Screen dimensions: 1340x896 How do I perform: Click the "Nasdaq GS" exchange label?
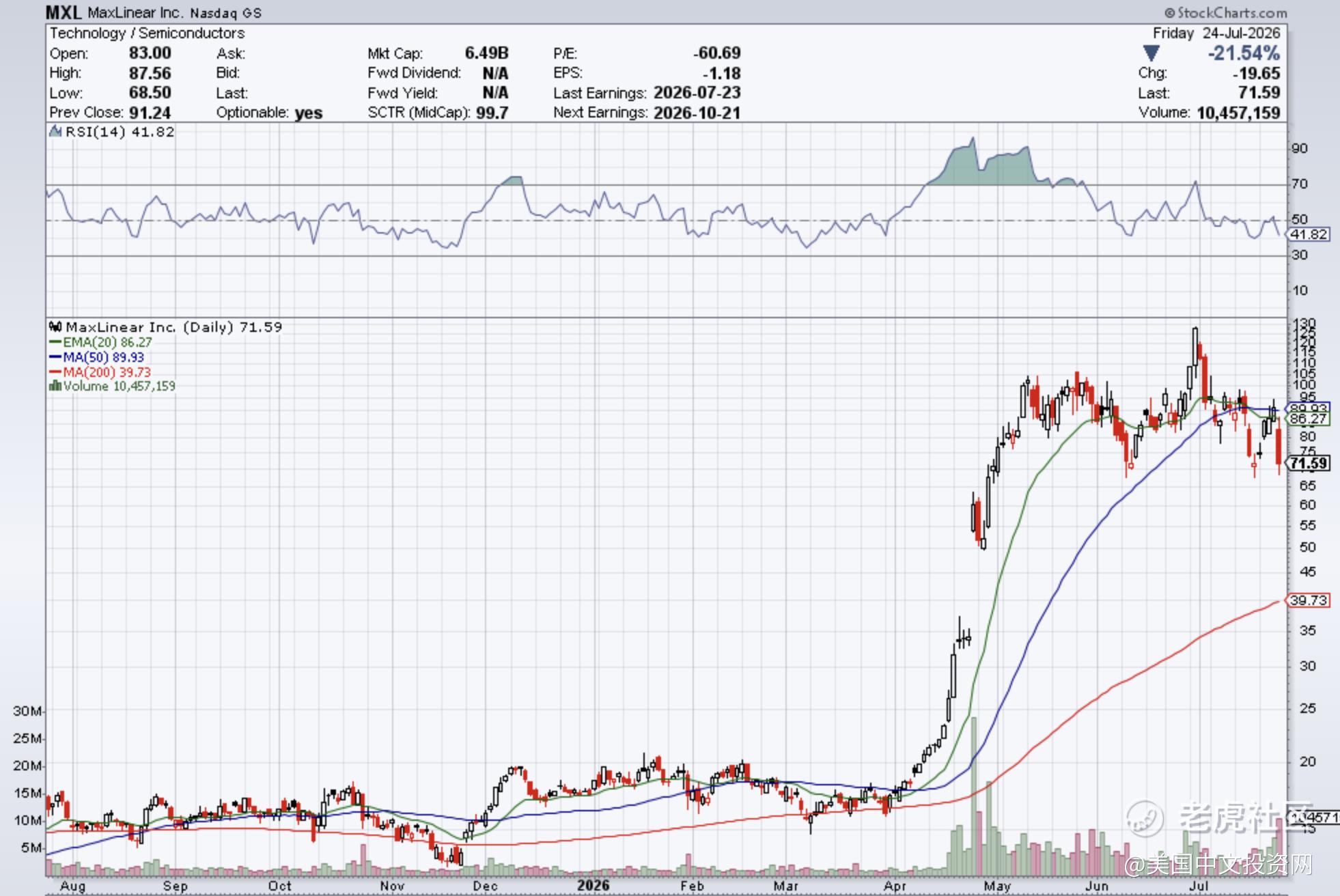pos(225,14)
